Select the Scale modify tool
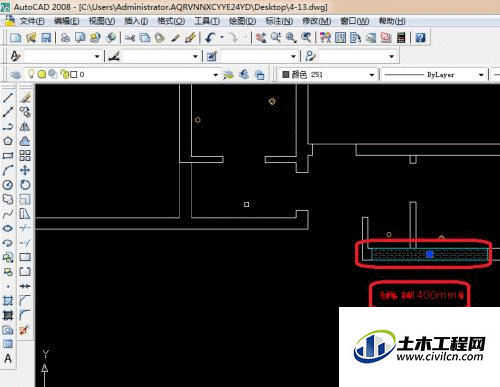 (x=25, y=199)
